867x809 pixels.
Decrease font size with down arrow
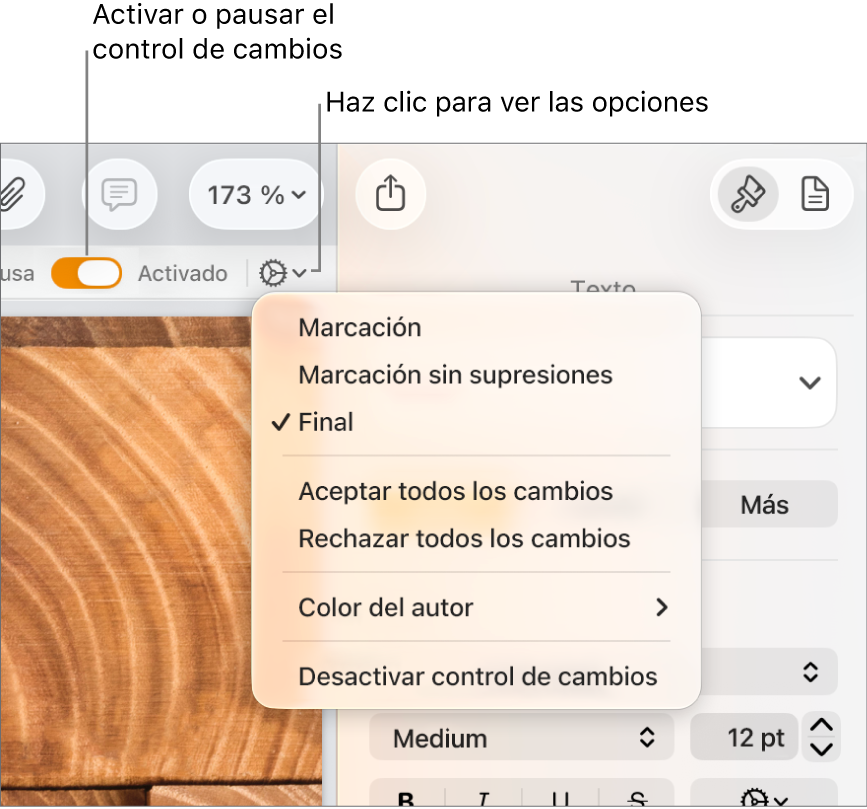(821, 750)
